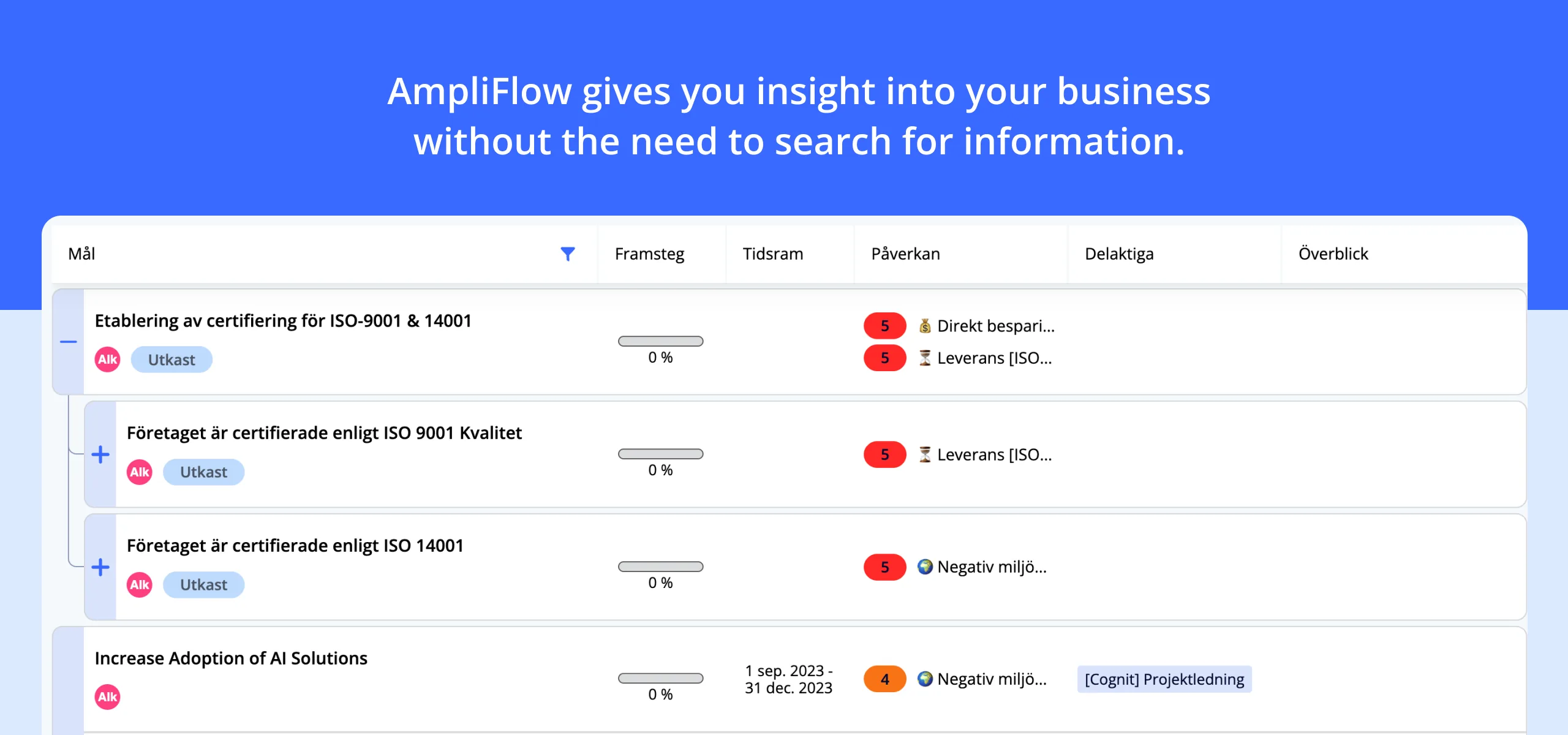Click 0 % value in ISO 14001 row
This screenshot has width=1568, height=735.
pyautogui.click(x=660, y=583)
